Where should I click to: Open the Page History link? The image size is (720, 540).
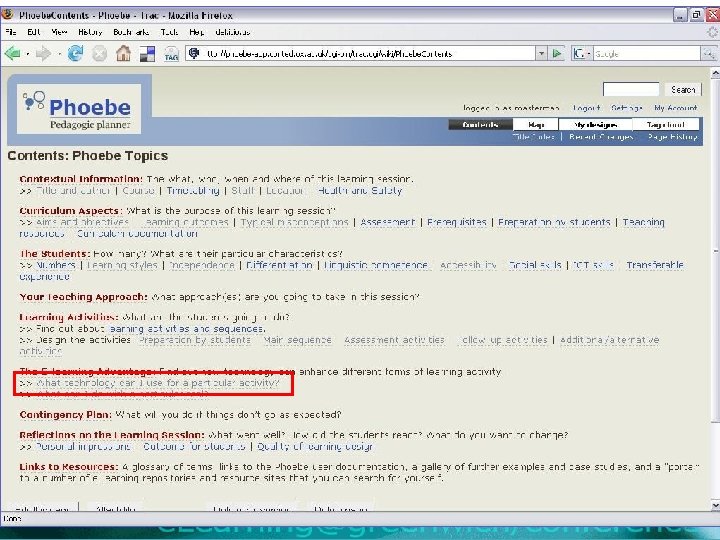coord(673,137)
